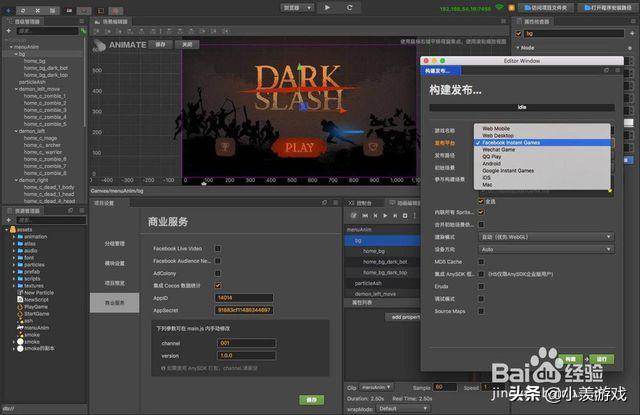Click the white color swatch in inspector
This screenshot has height=415, width=640.
629,122
